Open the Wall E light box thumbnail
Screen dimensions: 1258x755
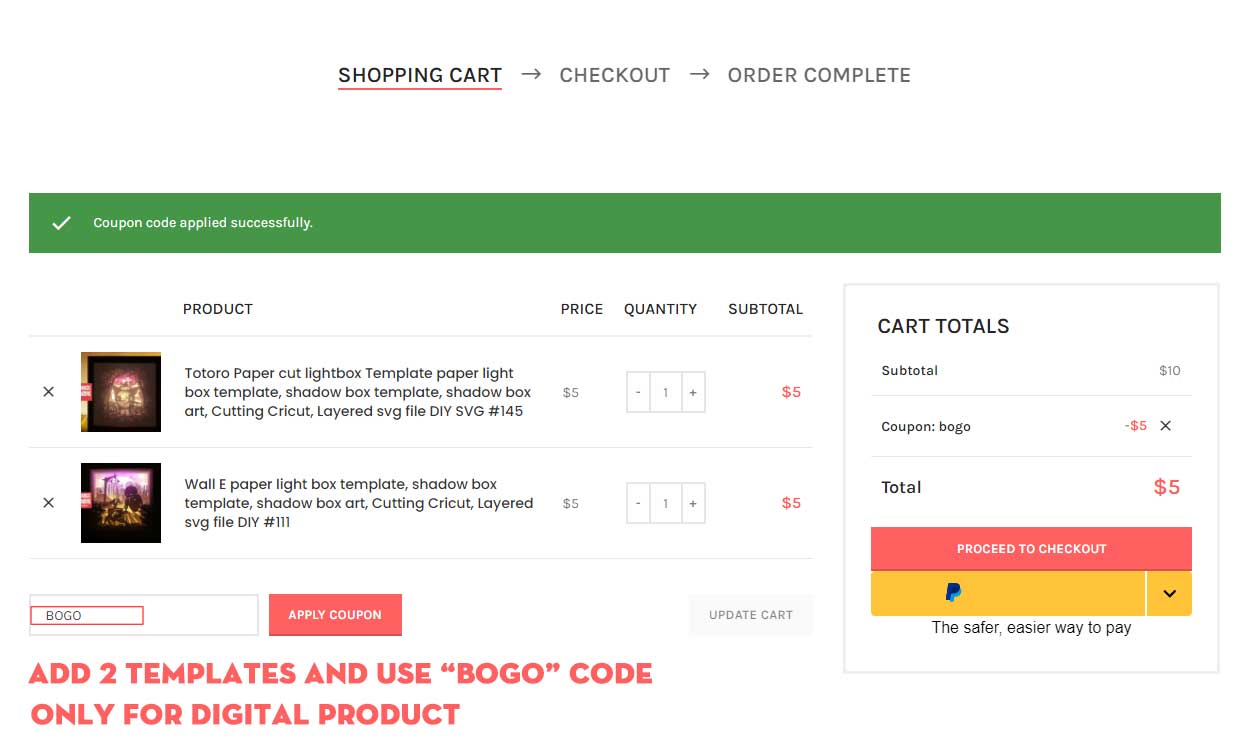[x=121, y=503]
